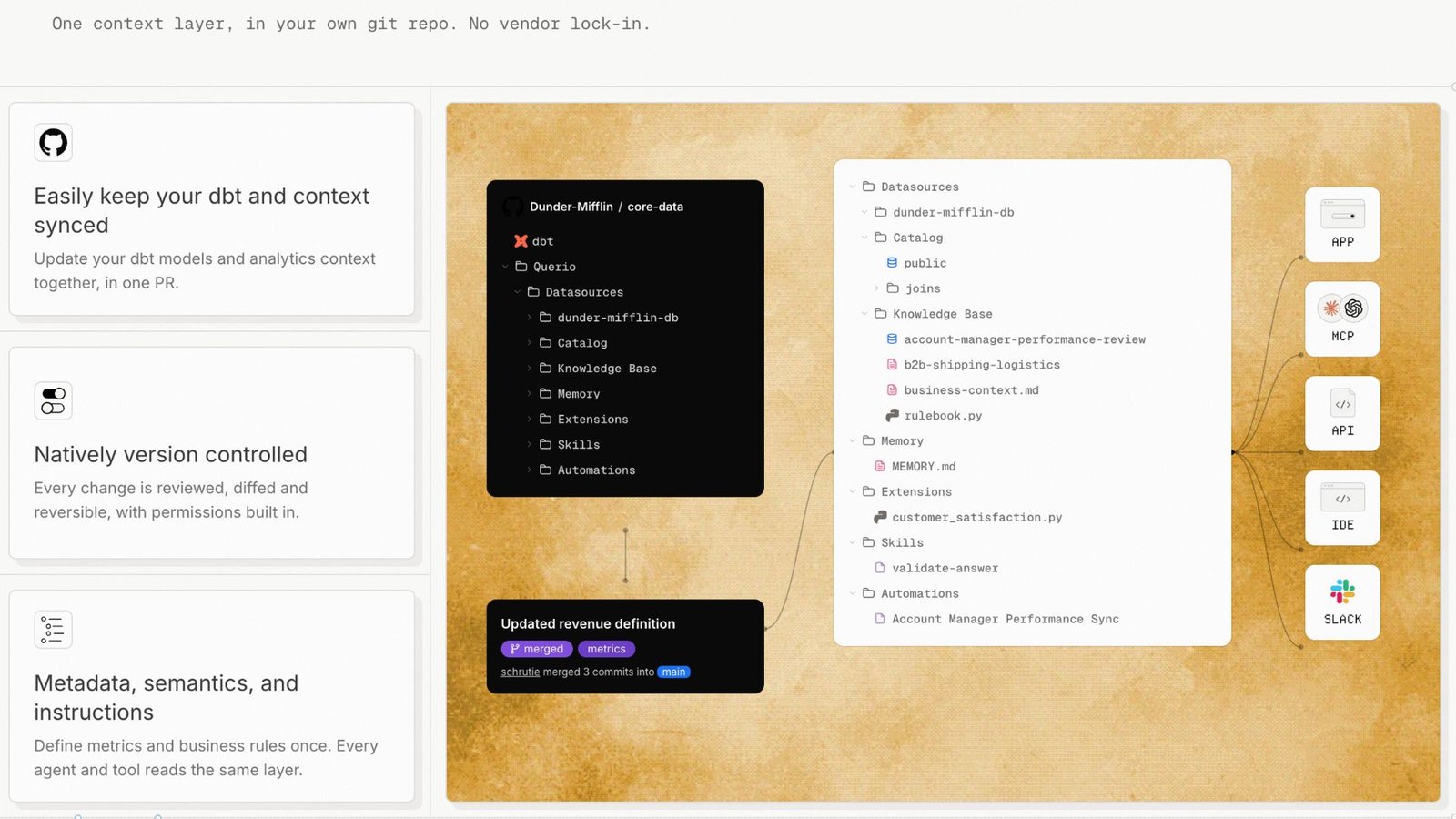Expand the Memory folder in dark tree
This screenshot has width=1456, height=819.
(x=530, y=394)
